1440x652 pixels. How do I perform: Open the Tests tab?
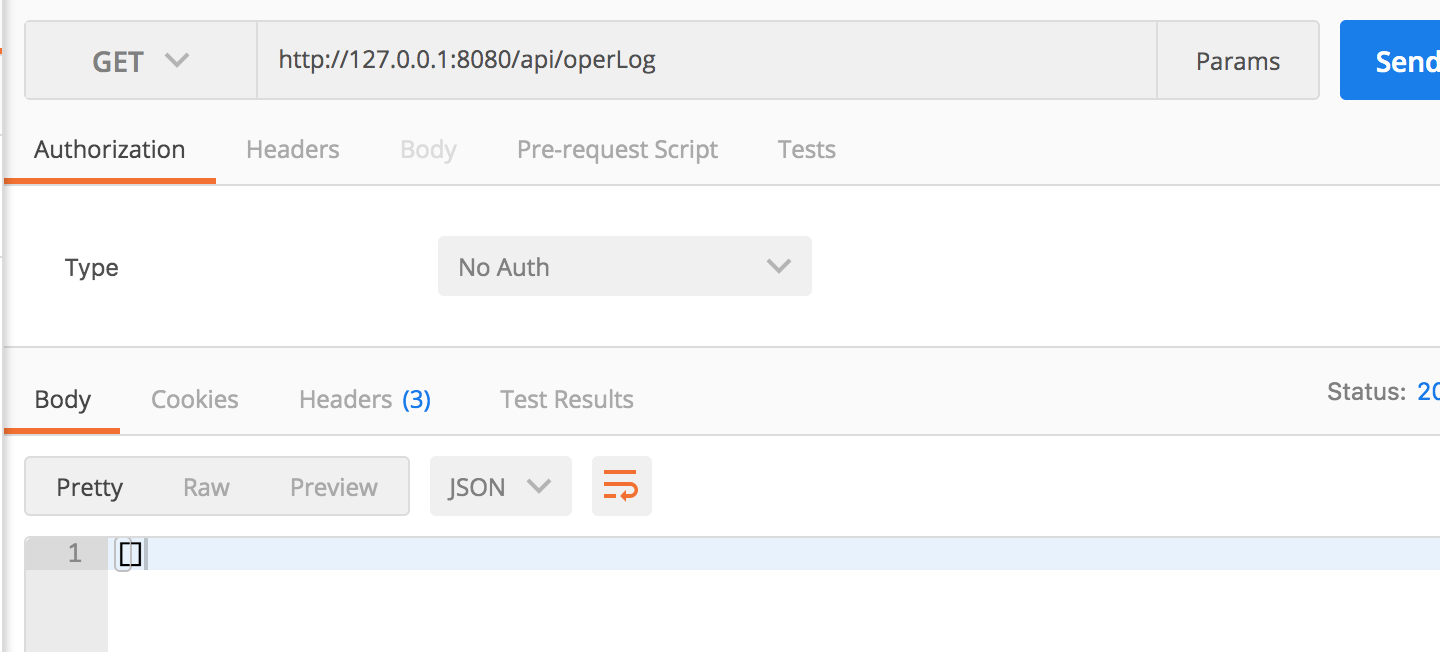coord(806,150)
